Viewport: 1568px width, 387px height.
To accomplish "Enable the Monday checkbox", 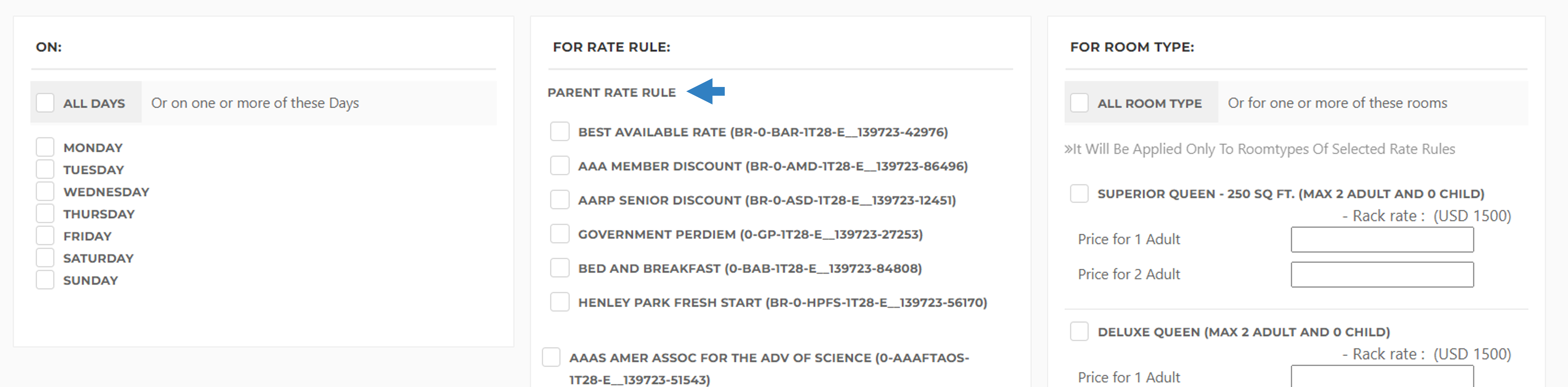I will click(45, 147).
